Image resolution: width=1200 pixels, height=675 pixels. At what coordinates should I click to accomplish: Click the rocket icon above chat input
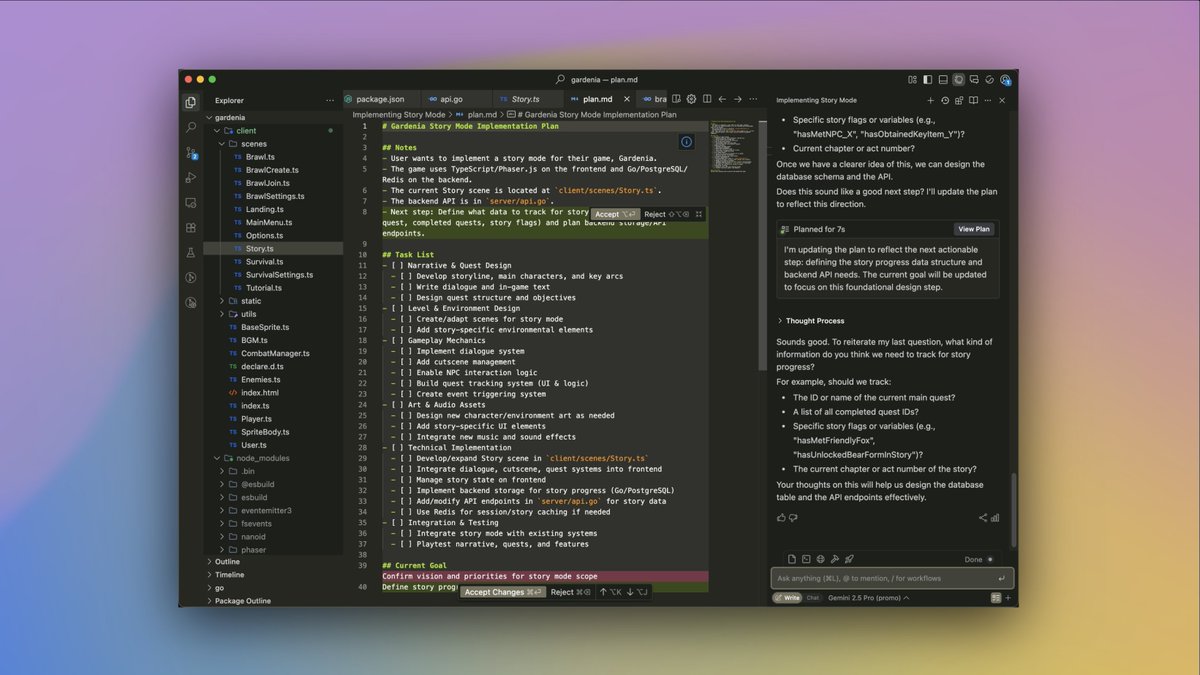tap(848, 559)
